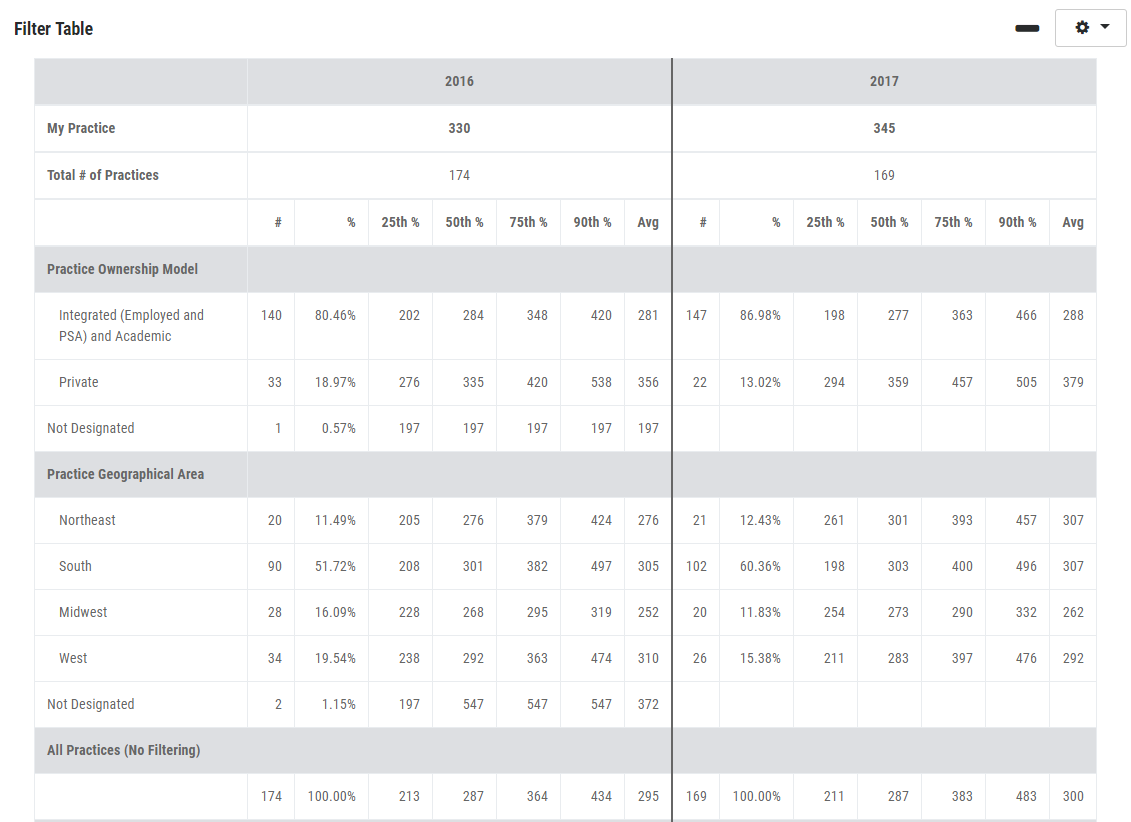
Task: Select the Northeast region row
Action: 87,520
